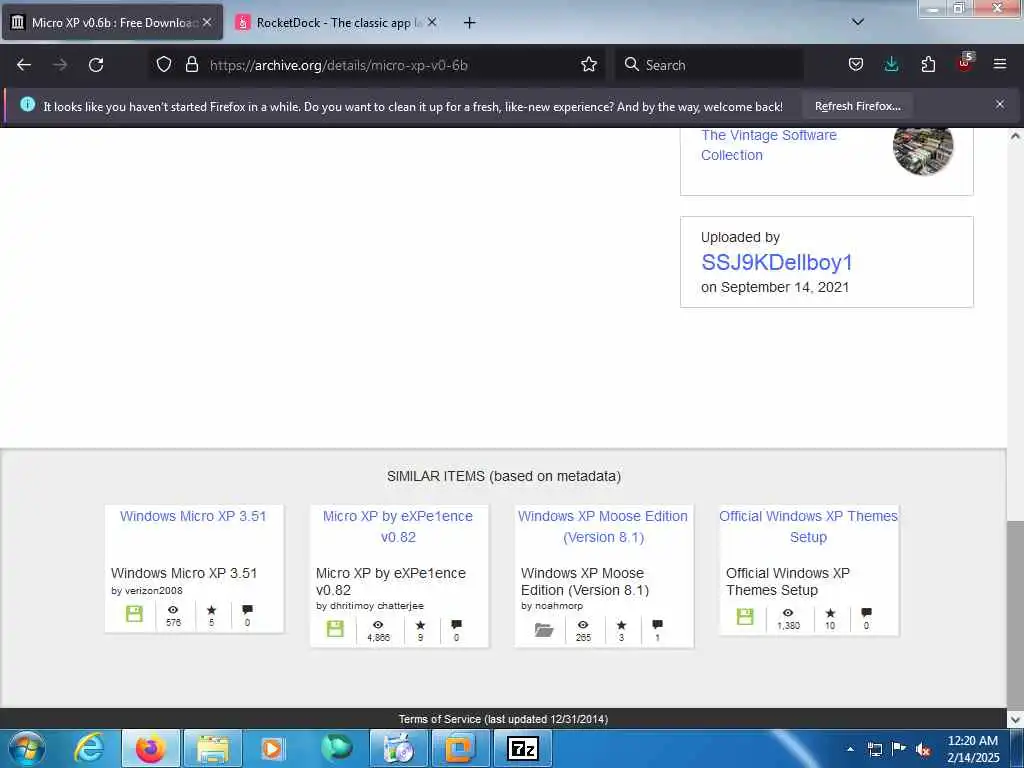Open the Extensions puzzle icon
The image size is (1024, 768).
(928, 65)
